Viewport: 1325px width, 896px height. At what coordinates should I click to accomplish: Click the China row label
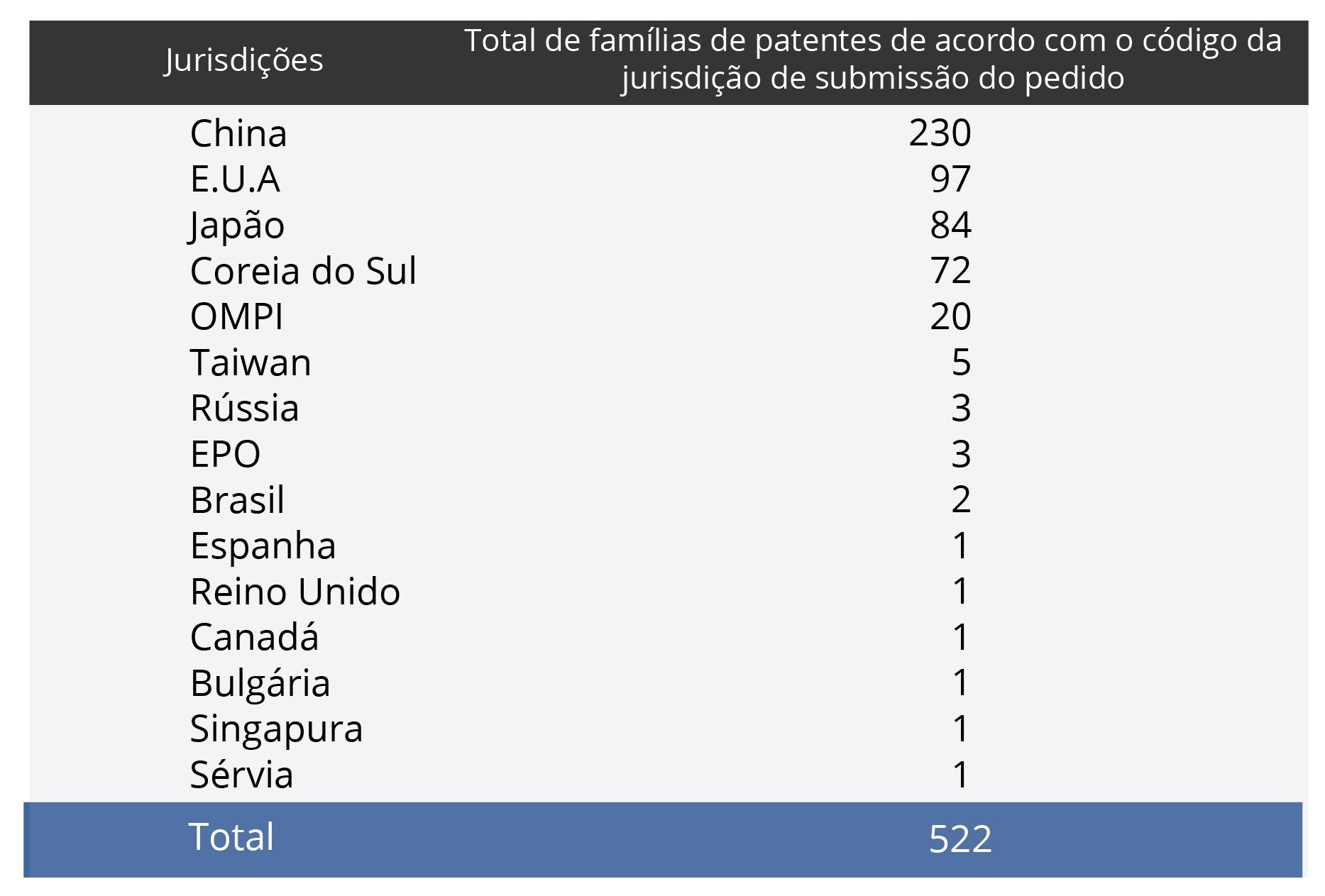pos(238,134)
